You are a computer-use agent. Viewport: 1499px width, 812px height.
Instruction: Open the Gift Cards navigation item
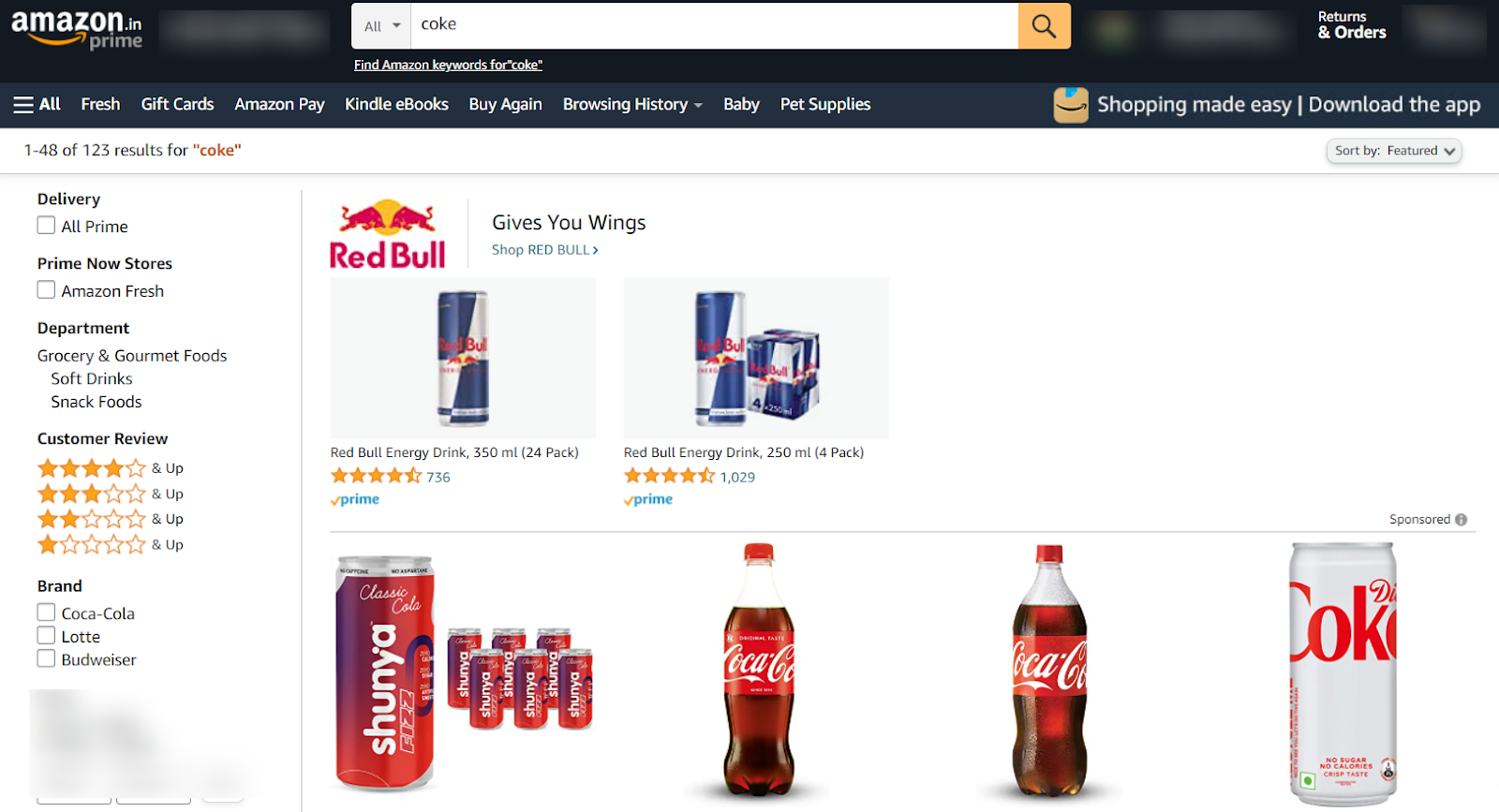coord(177,104)
